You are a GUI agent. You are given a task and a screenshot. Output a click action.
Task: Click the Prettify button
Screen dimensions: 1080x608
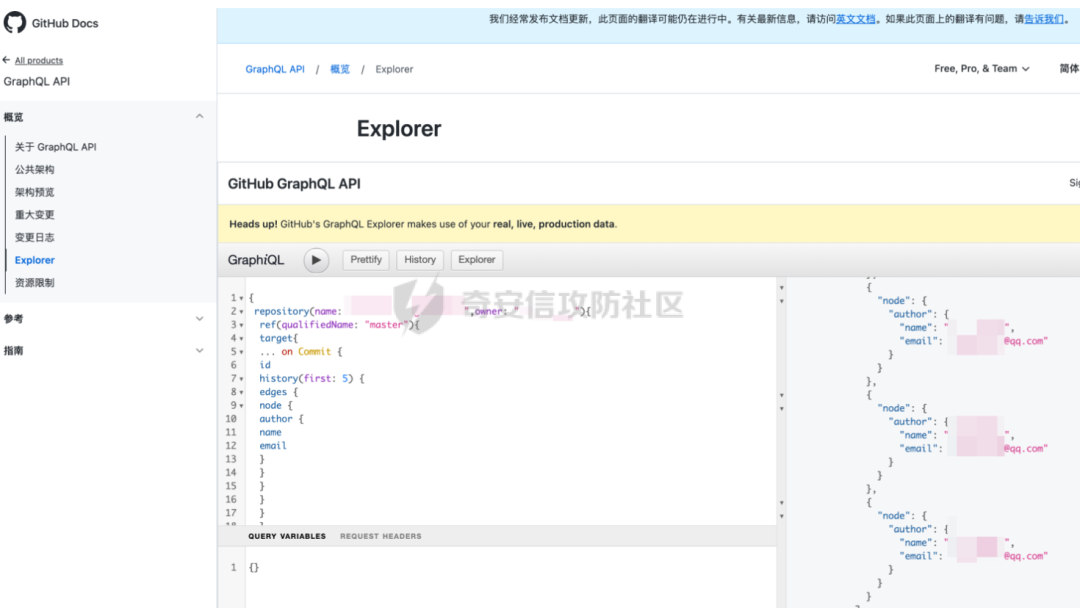click(366, 260)
